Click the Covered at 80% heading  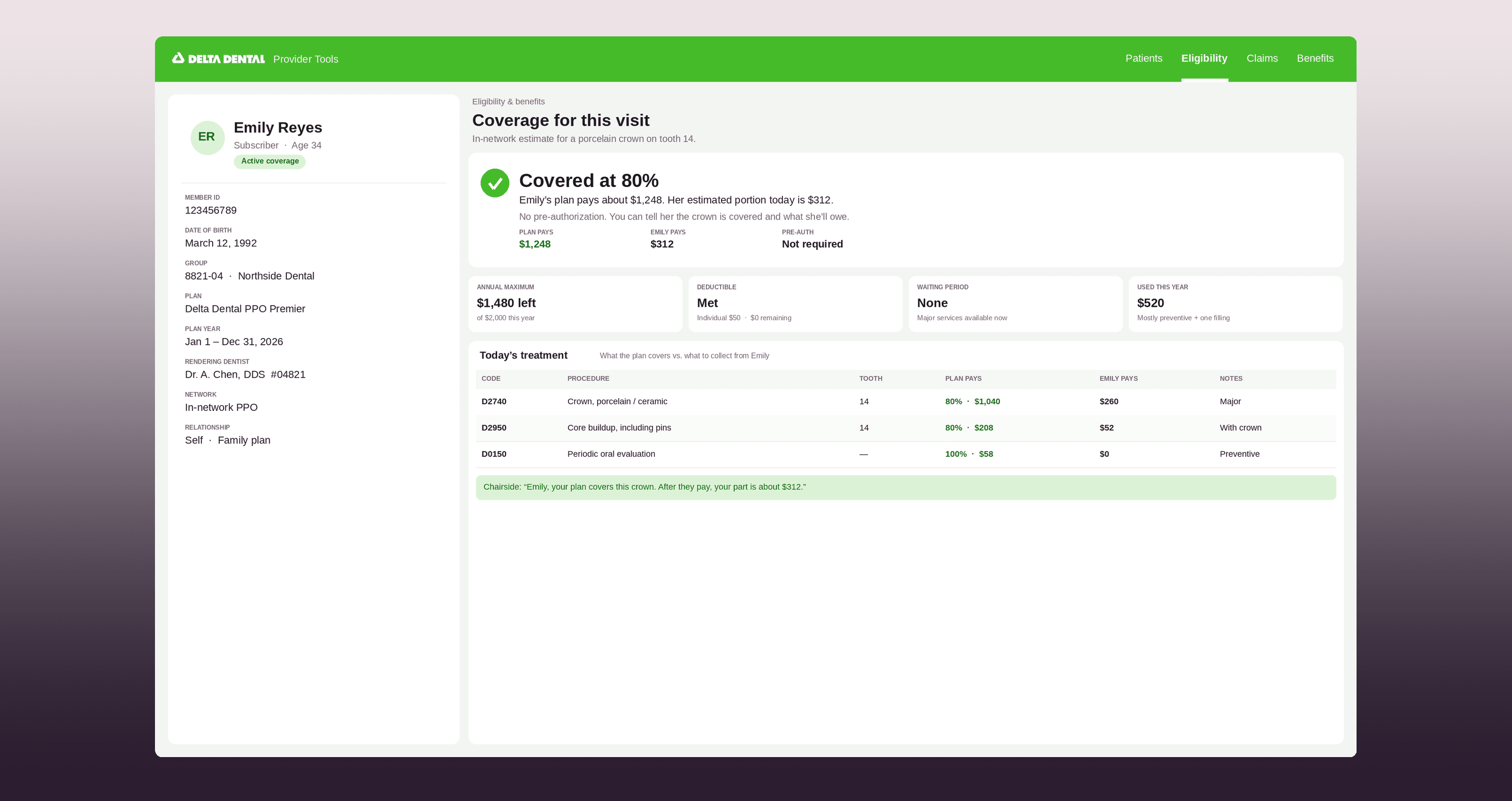click(589, 181)
